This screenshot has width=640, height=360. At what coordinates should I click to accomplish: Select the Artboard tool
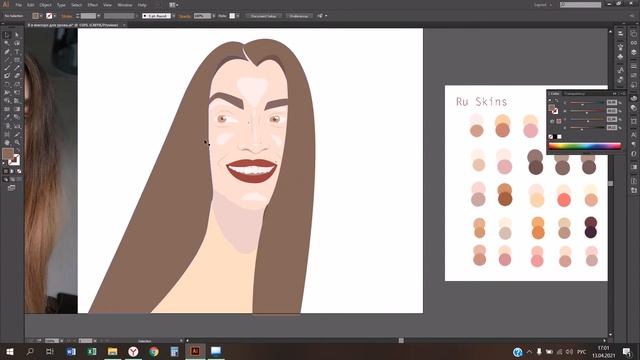click(7, 133)
